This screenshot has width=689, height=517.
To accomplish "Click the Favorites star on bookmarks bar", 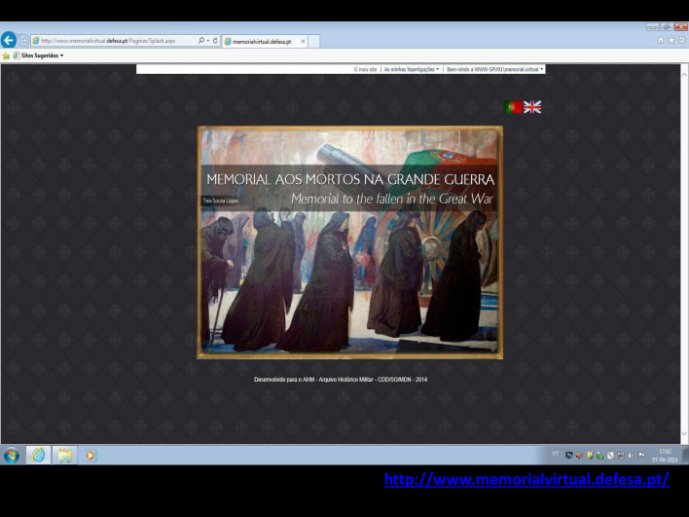I will click(6, 56).
